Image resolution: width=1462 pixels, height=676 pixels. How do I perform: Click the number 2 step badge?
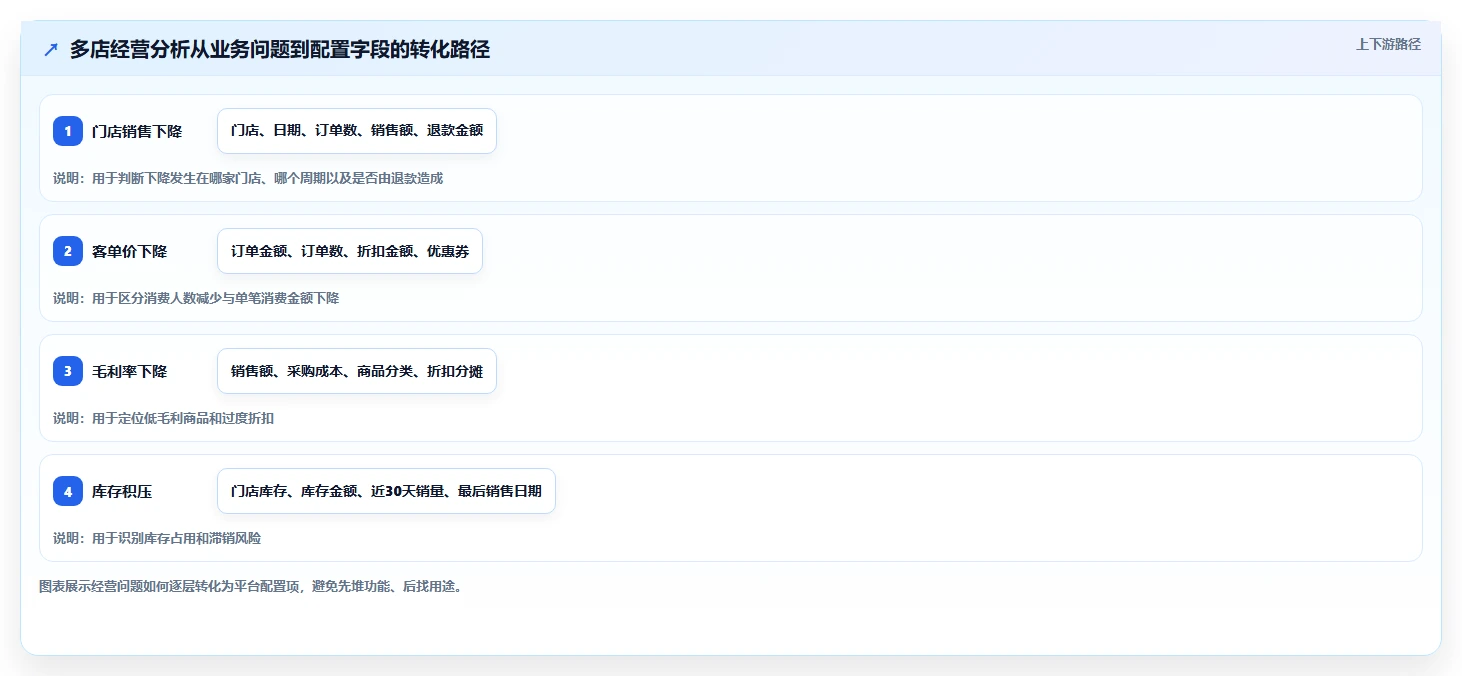coord(68,251)
